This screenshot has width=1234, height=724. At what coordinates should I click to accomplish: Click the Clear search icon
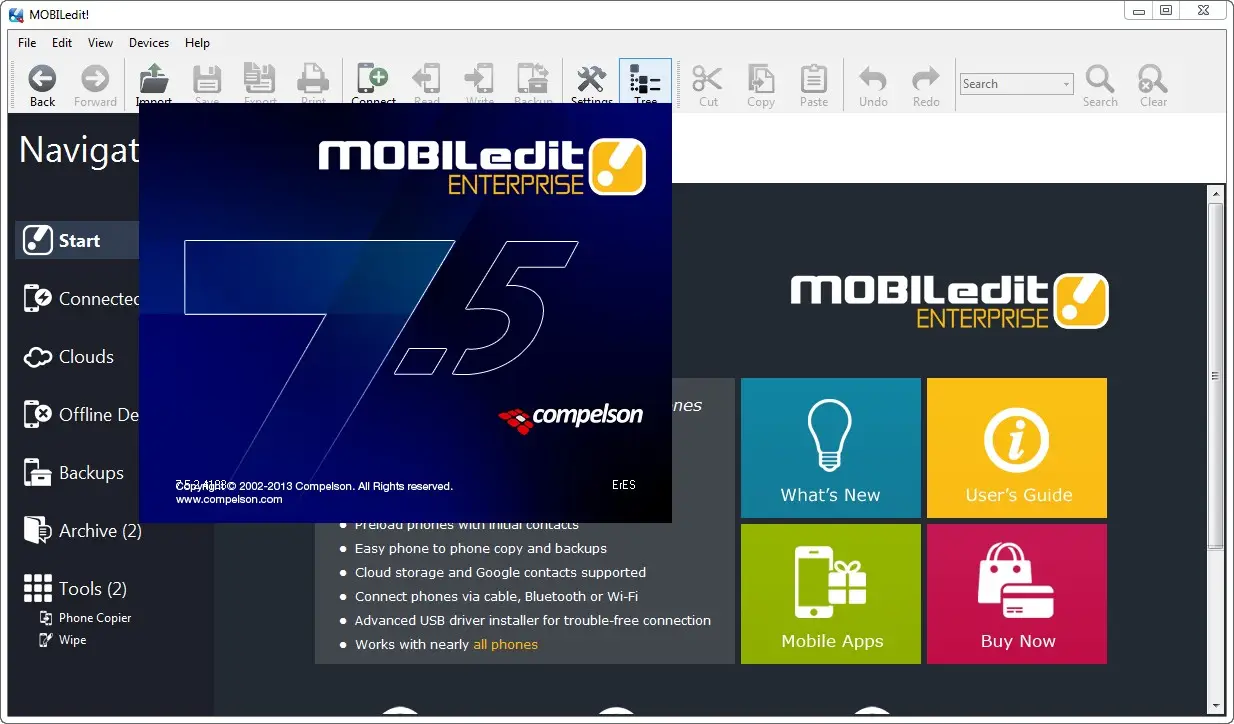click(1152, 82)
